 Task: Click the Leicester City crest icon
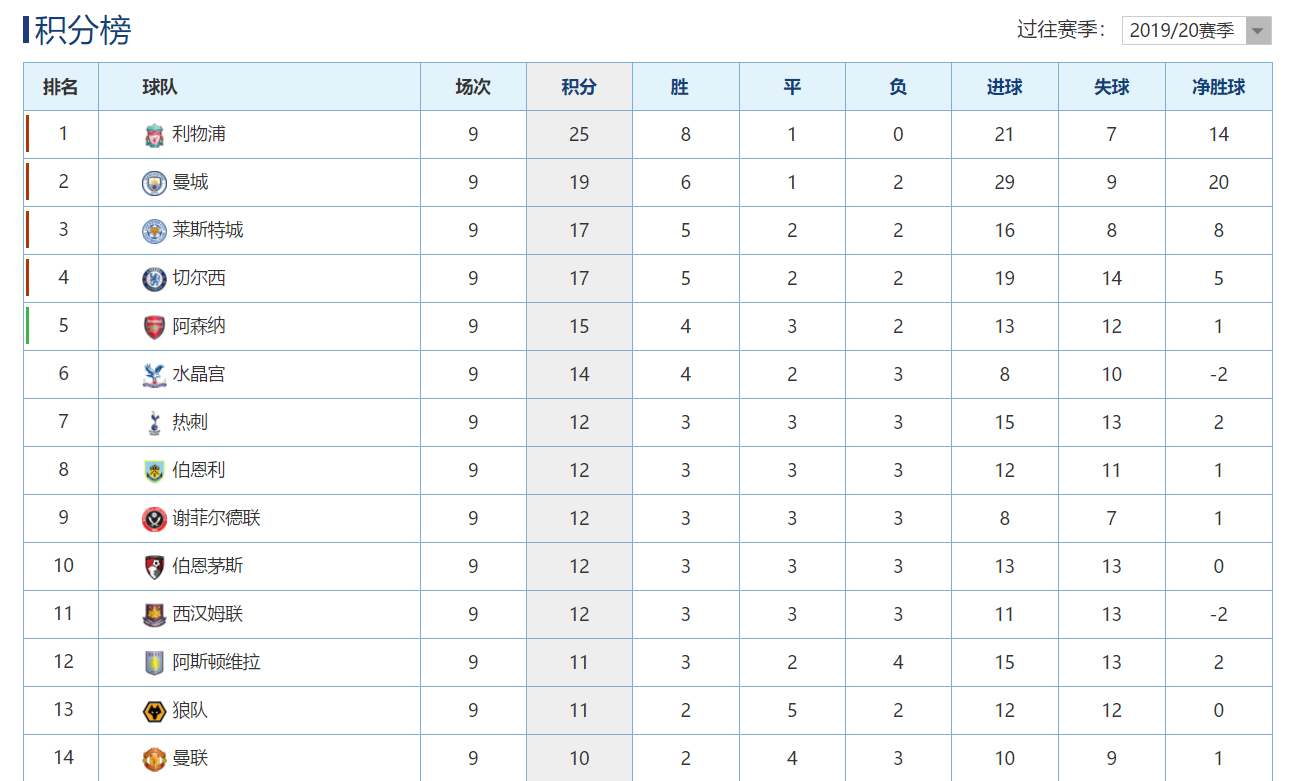pyautogui.click(x=154, y=231)
